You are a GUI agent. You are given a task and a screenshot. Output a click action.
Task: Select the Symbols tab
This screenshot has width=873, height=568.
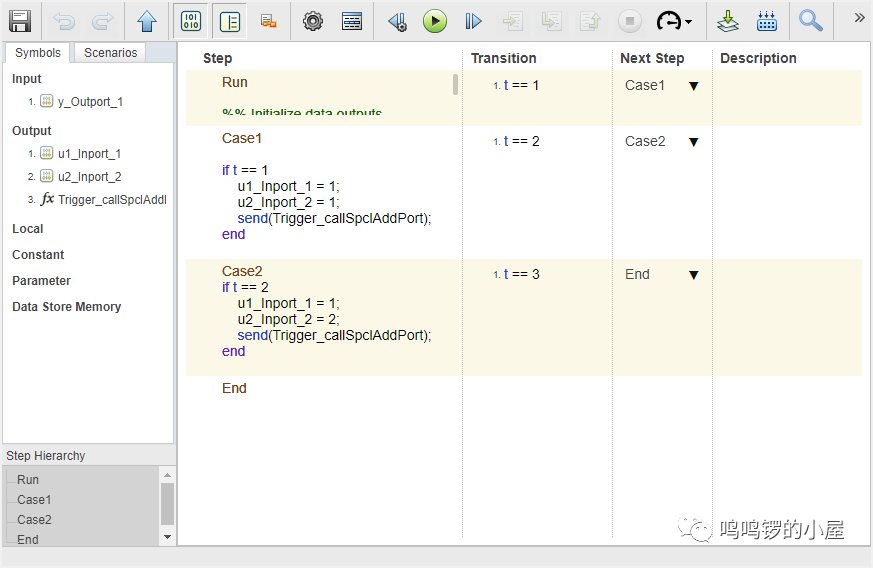pos(38,53)
